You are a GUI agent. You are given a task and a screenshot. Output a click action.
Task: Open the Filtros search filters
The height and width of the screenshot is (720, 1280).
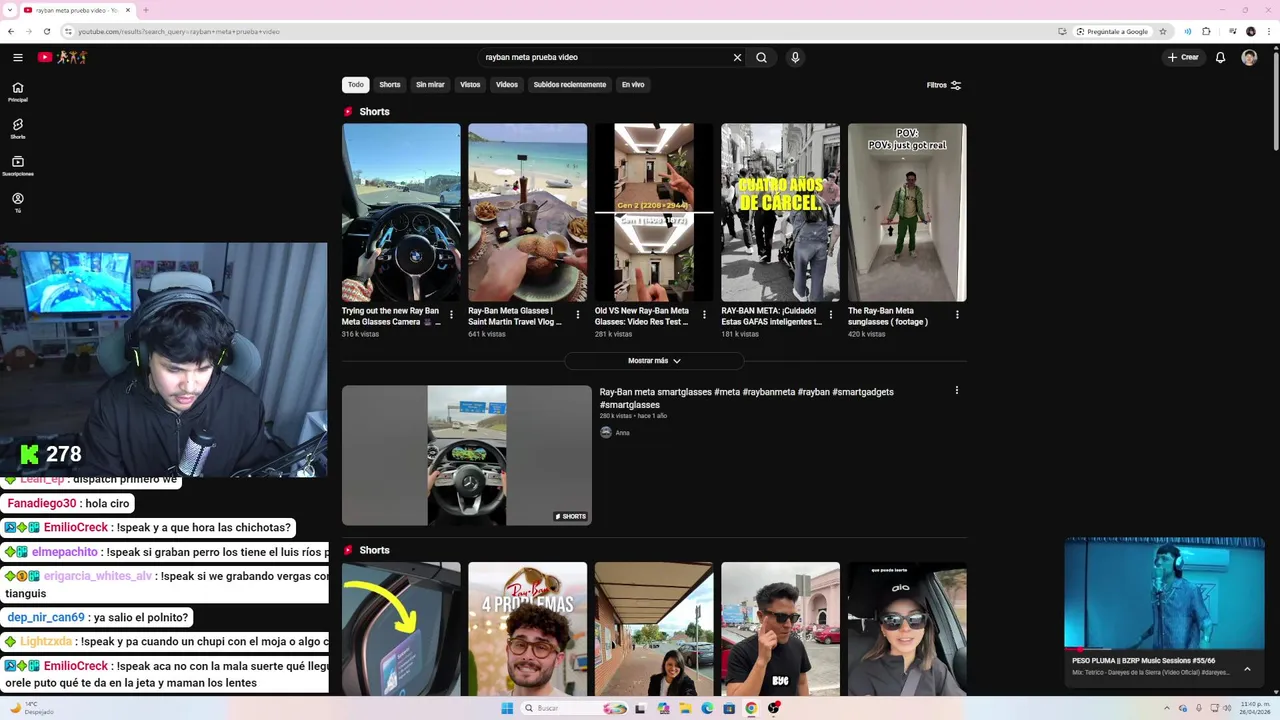pyautogui.click(x=944, y=85)
